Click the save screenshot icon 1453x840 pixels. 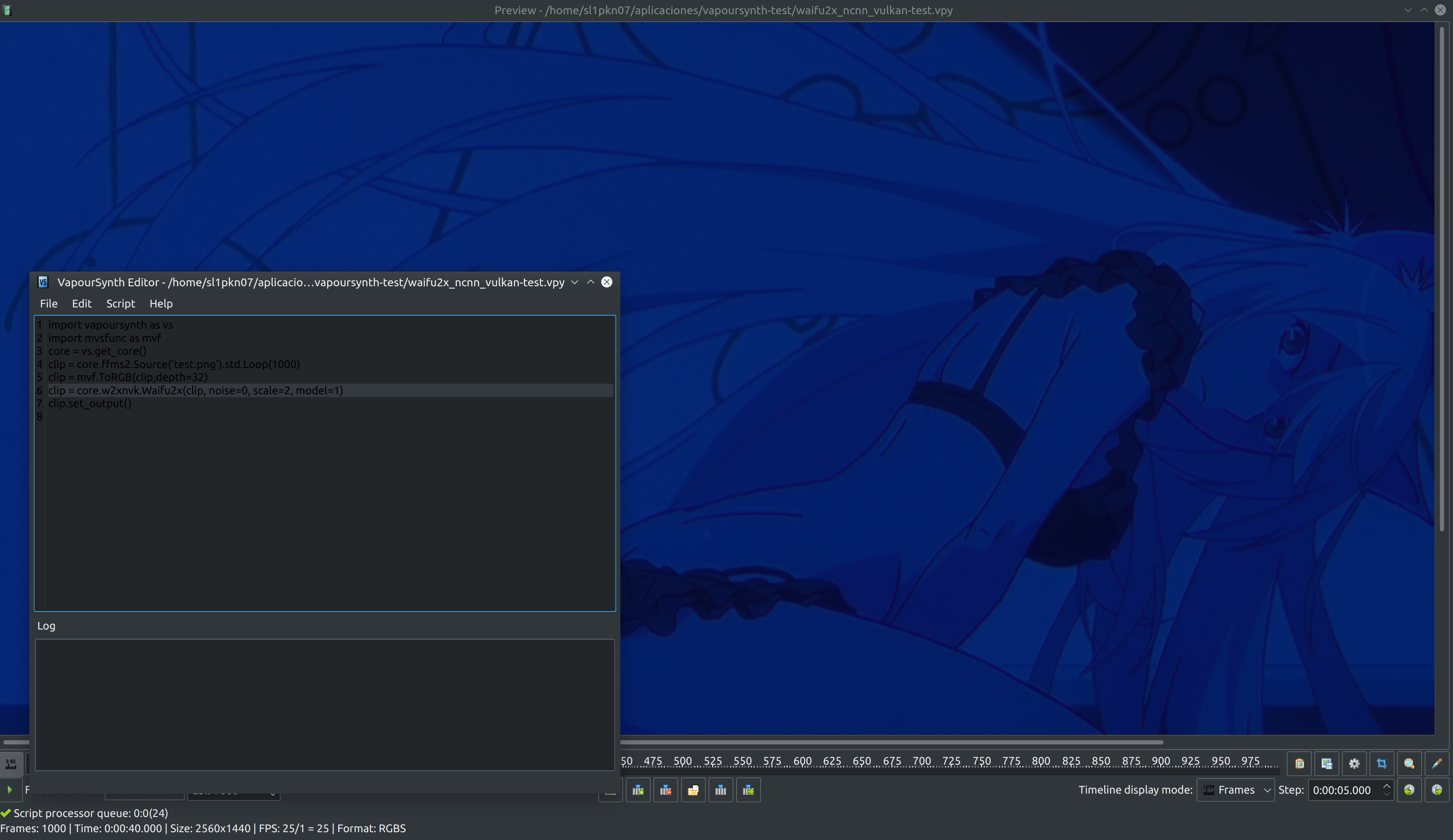coord(1327,763)
